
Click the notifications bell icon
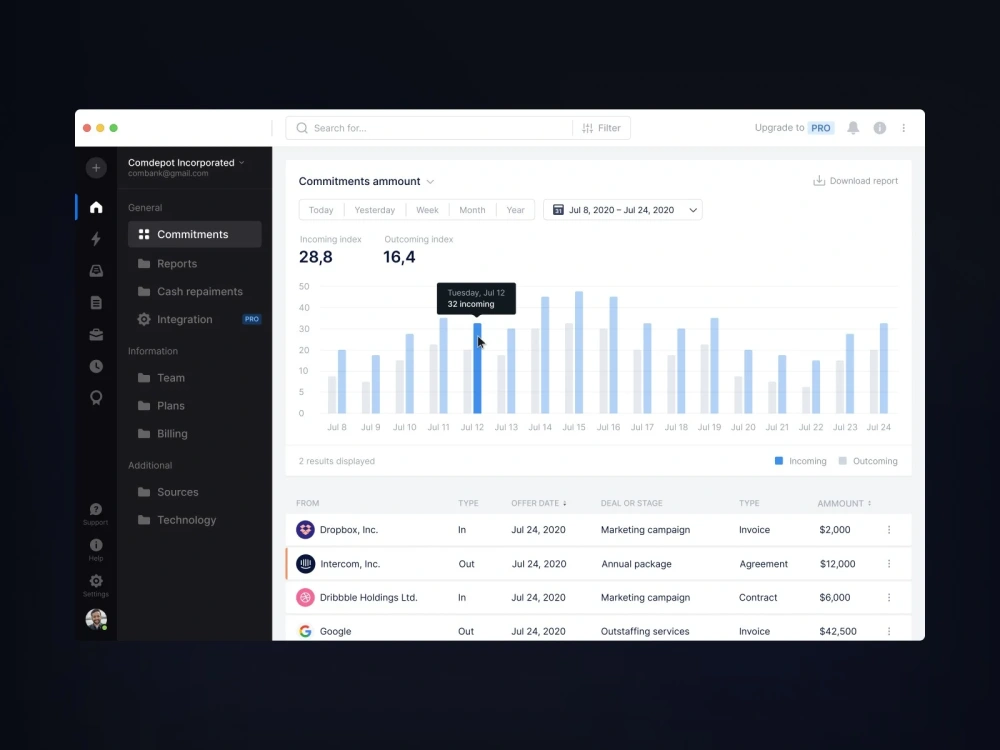tap(853, 128)
